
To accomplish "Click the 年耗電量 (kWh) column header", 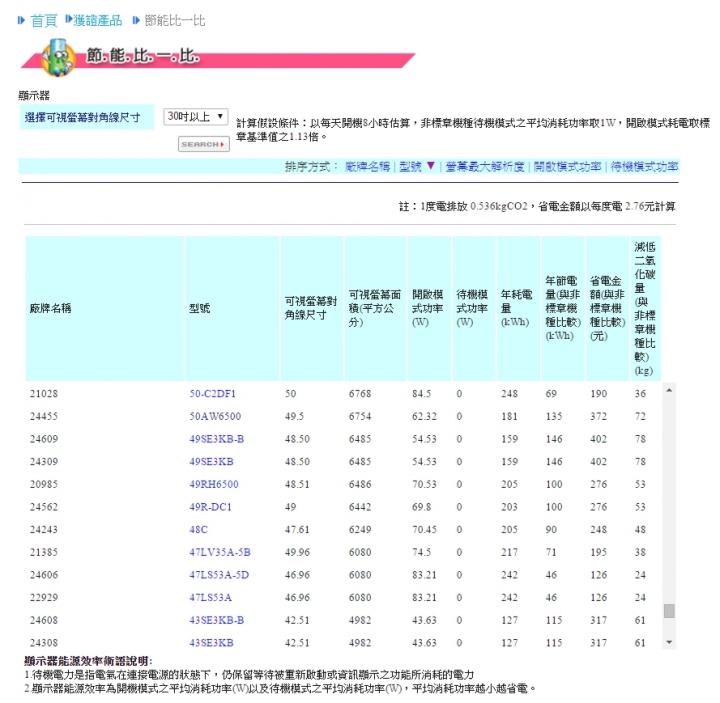I will 517,308.
